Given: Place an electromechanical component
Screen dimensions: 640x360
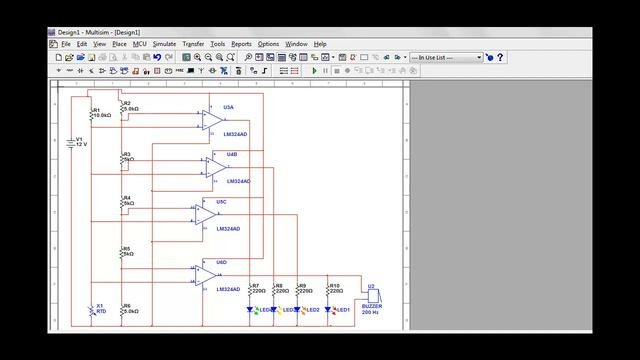Looking at the screenshot, I should 212,71.
